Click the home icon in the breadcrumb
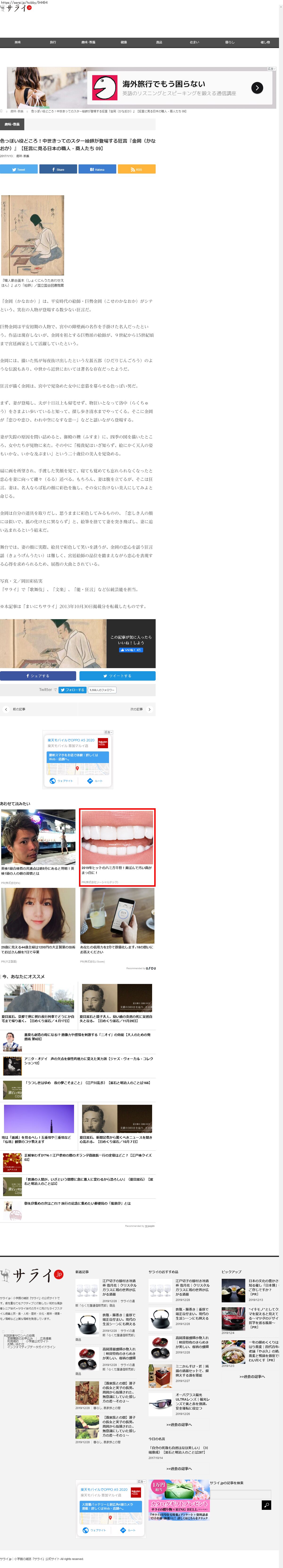 pos(2,111)
